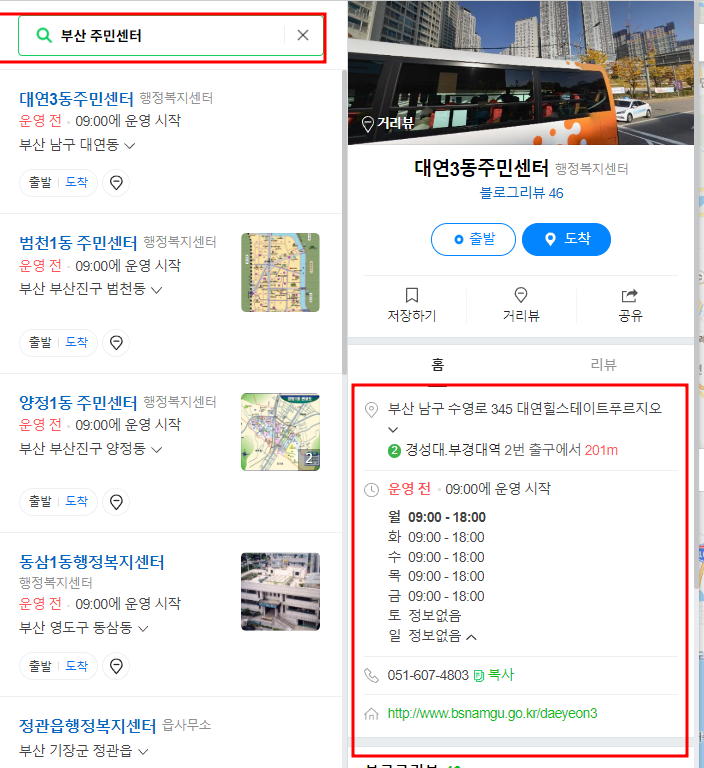Clear the search field with the X icon
The height and width of the screenshot is (768, 704).
click(x=303, y=35)
